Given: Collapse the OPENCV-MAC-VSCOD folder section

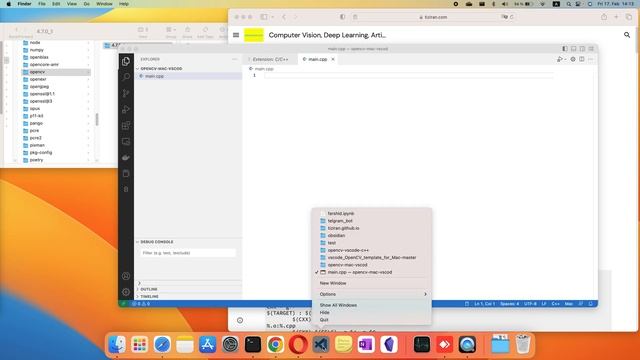Looking at the screenshot, I should tap(160, 69).
